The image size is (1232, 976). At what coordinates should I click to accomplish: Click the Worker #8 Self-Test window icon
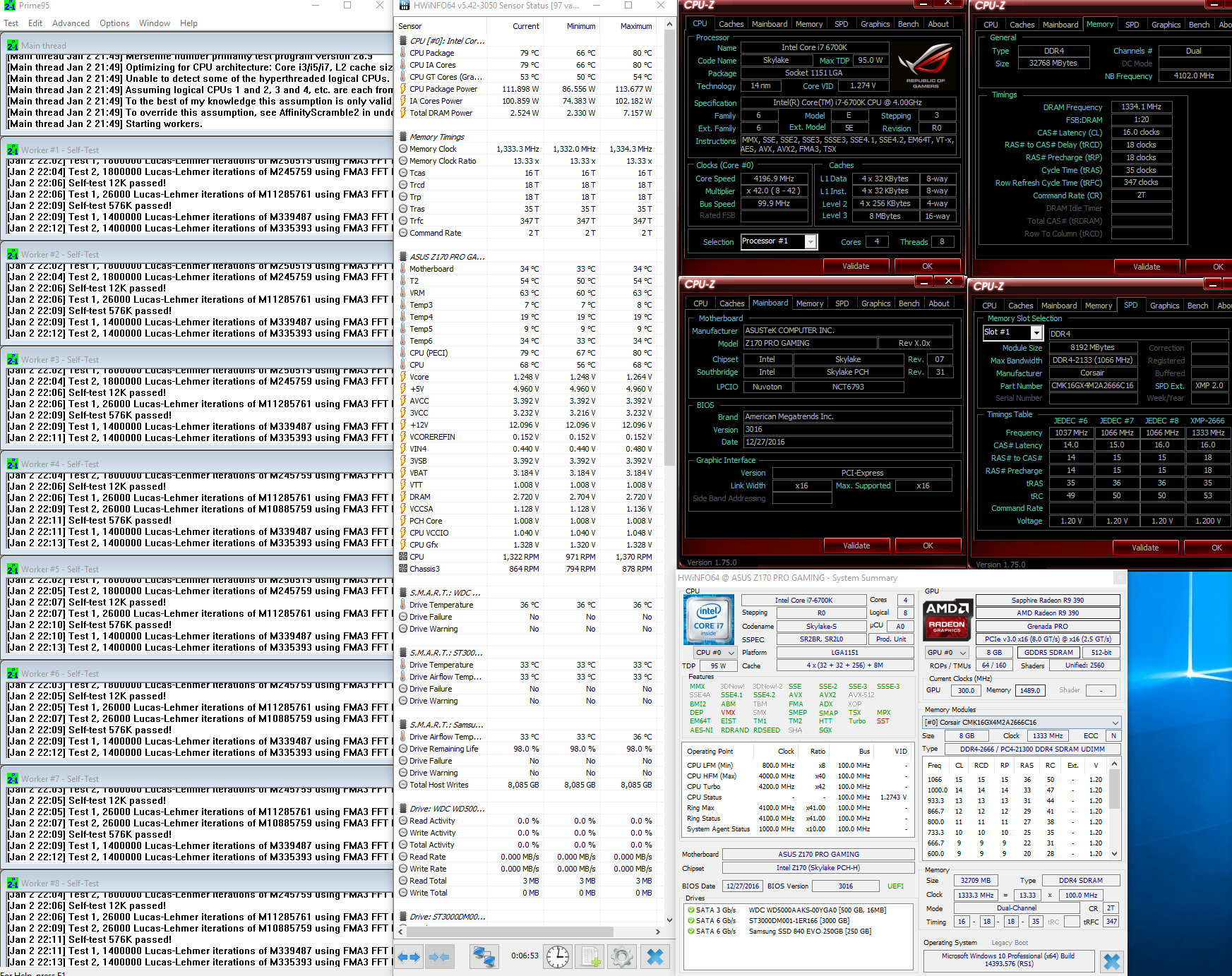[x=13, y=883]
